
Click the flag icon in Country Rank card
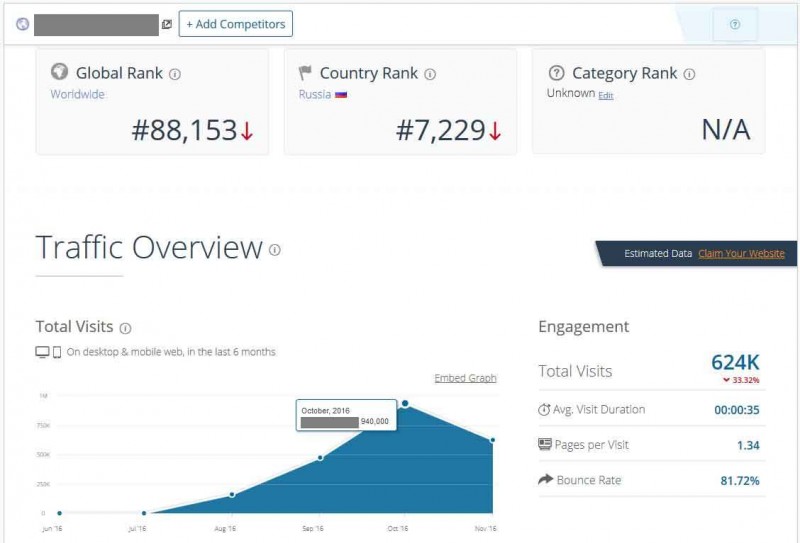pyautogui.click(x=306, y=73)
